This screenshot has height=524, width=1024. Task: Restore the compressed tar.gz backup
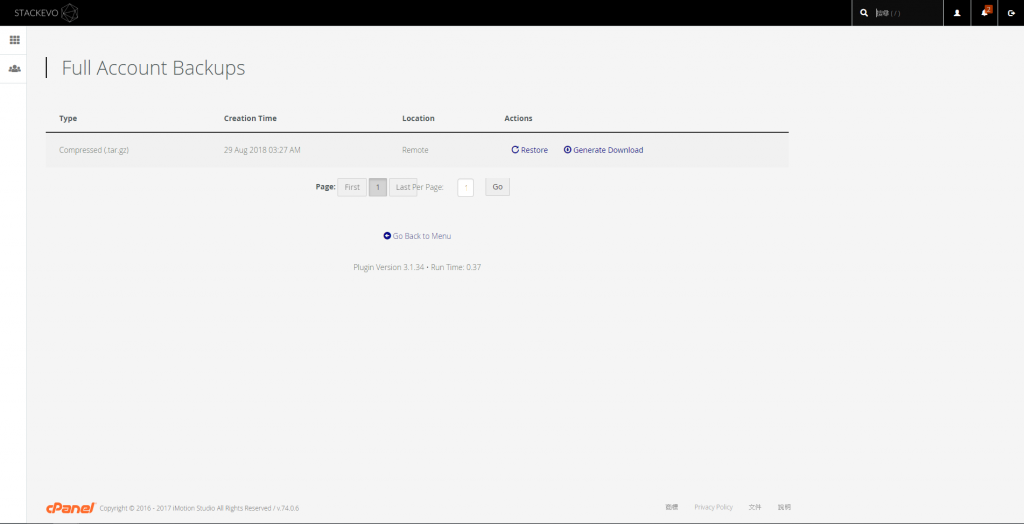pyautogui.click(x=530, y=150)
